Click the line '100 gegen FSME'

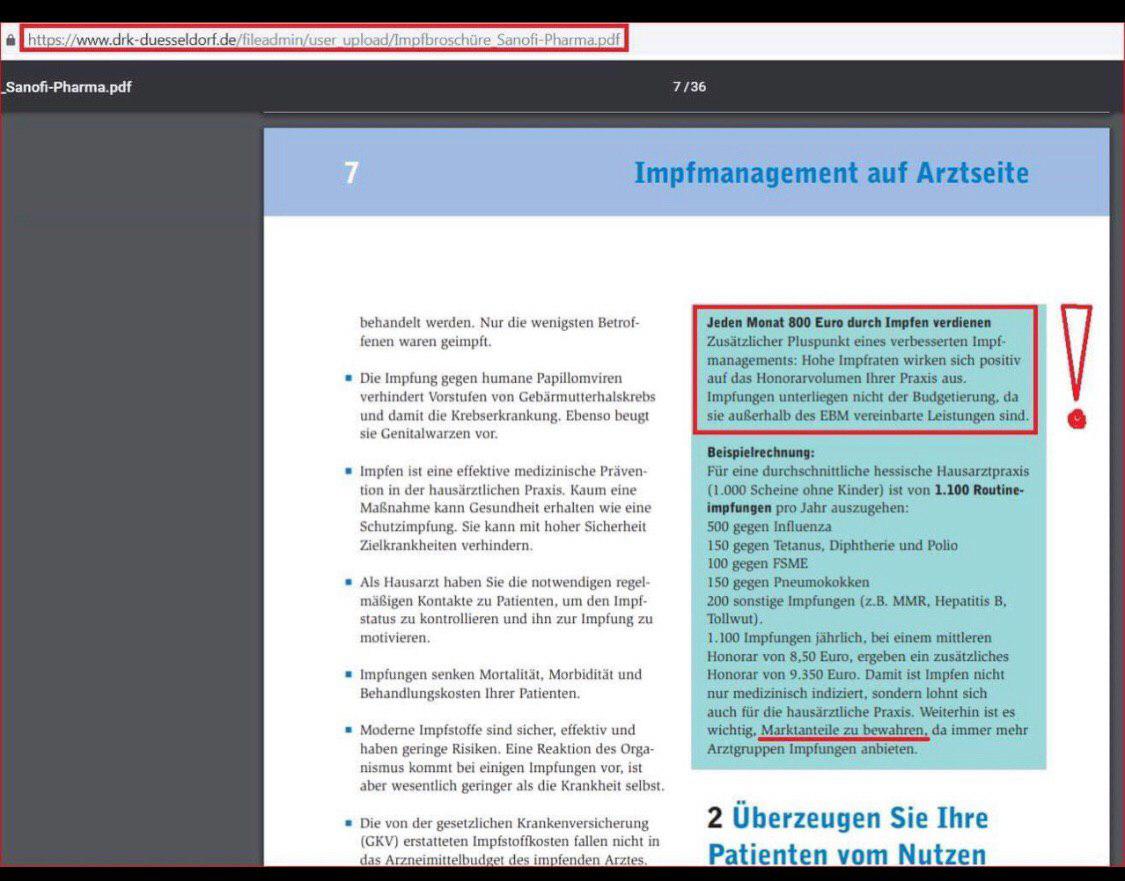[757, 564]
